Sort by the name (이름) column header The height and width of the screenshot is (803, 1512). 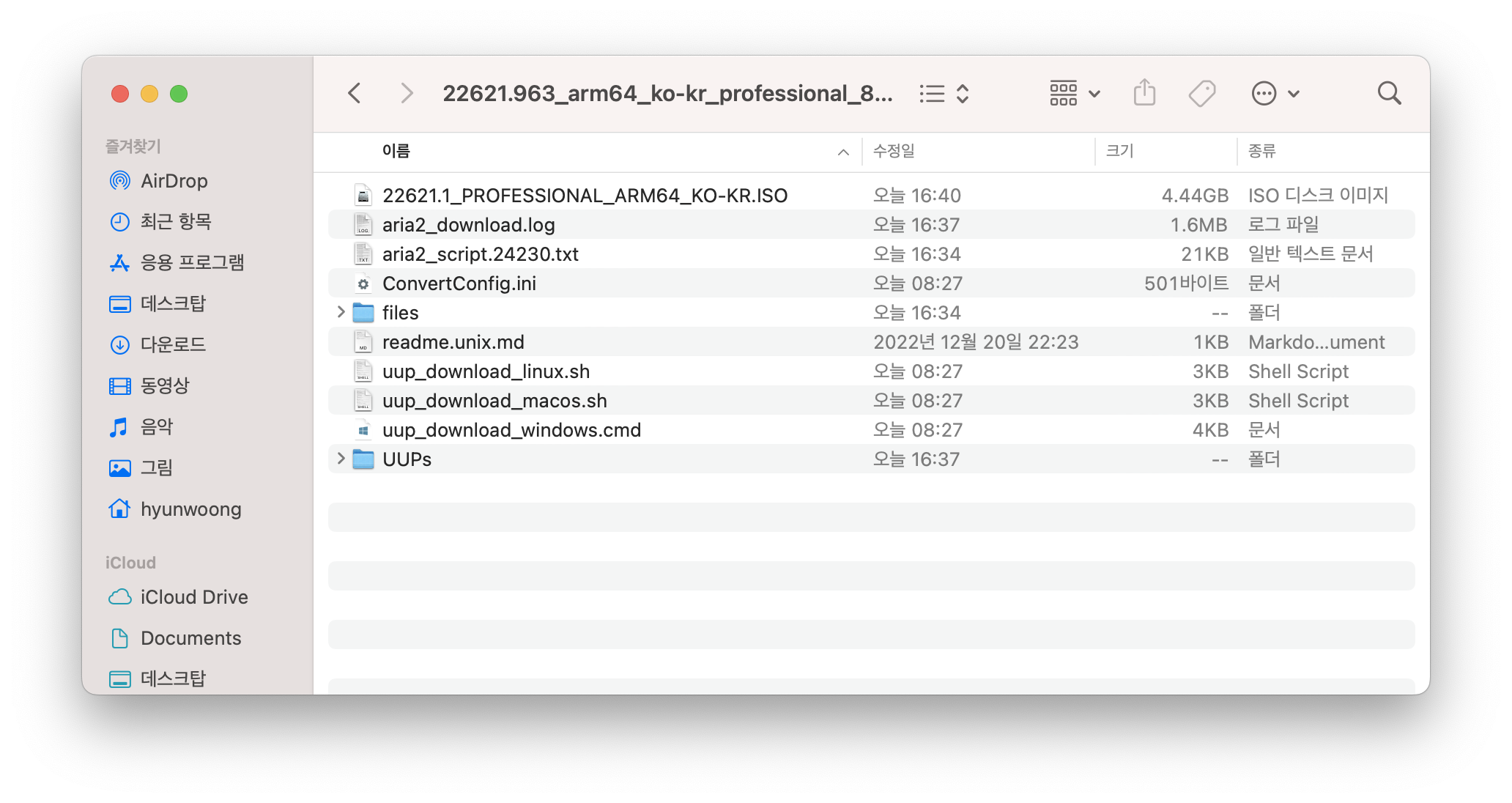(x=396, y=151)
